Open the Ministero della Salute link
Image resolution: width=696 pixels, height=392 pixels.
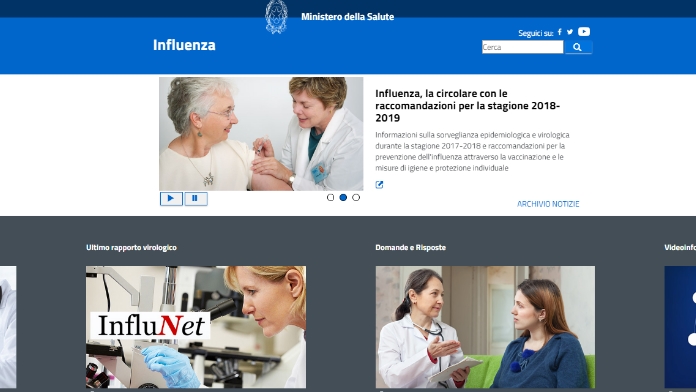[x=348, y=17]
